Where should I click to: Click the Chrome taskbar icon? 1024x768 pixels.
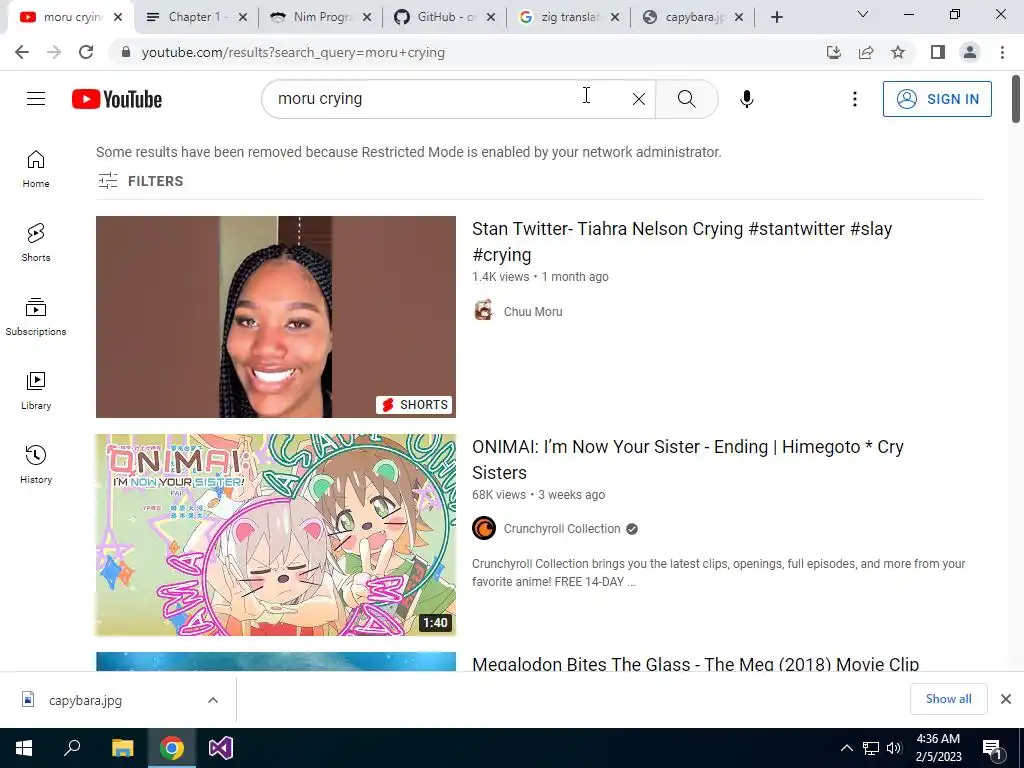coord(172,748)
